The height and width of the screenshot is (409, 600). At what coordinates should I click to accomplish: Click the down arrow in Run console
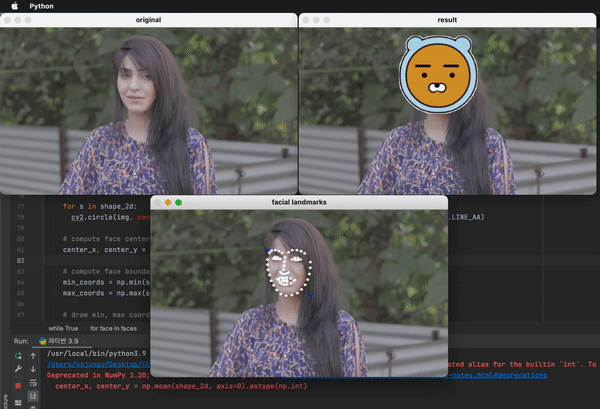[33, 369]
